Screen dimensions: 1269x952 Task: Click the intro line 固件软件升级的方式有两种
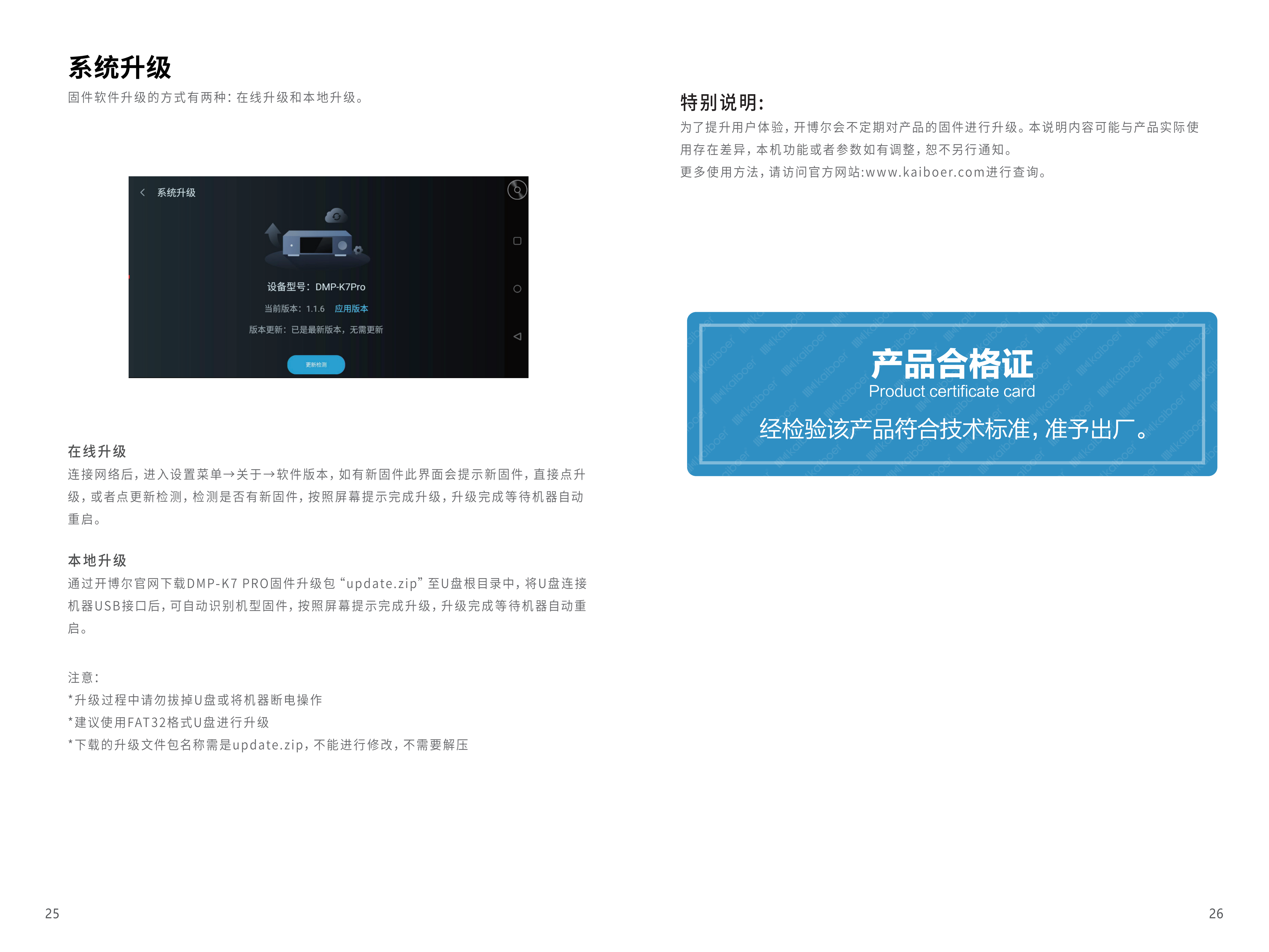[217, 97]
